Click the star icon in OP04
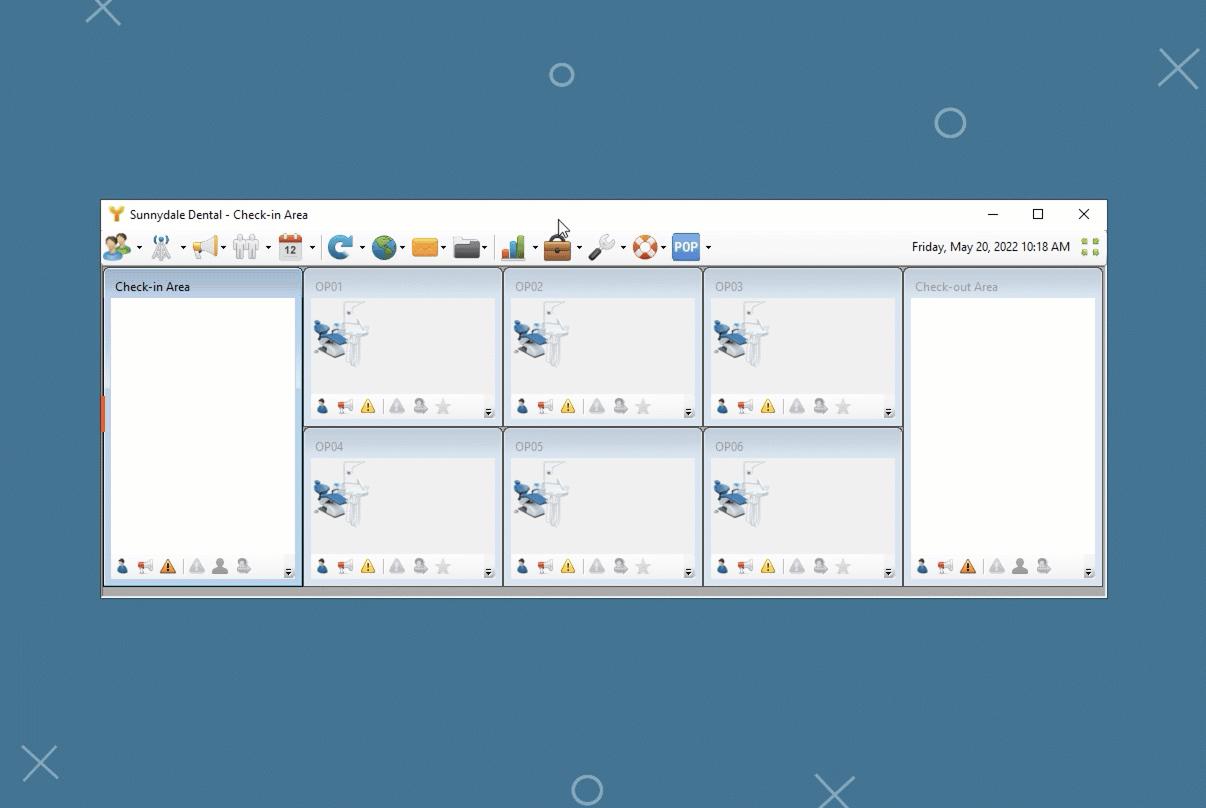Viewport: 1206px width, 808px height. 443,566
